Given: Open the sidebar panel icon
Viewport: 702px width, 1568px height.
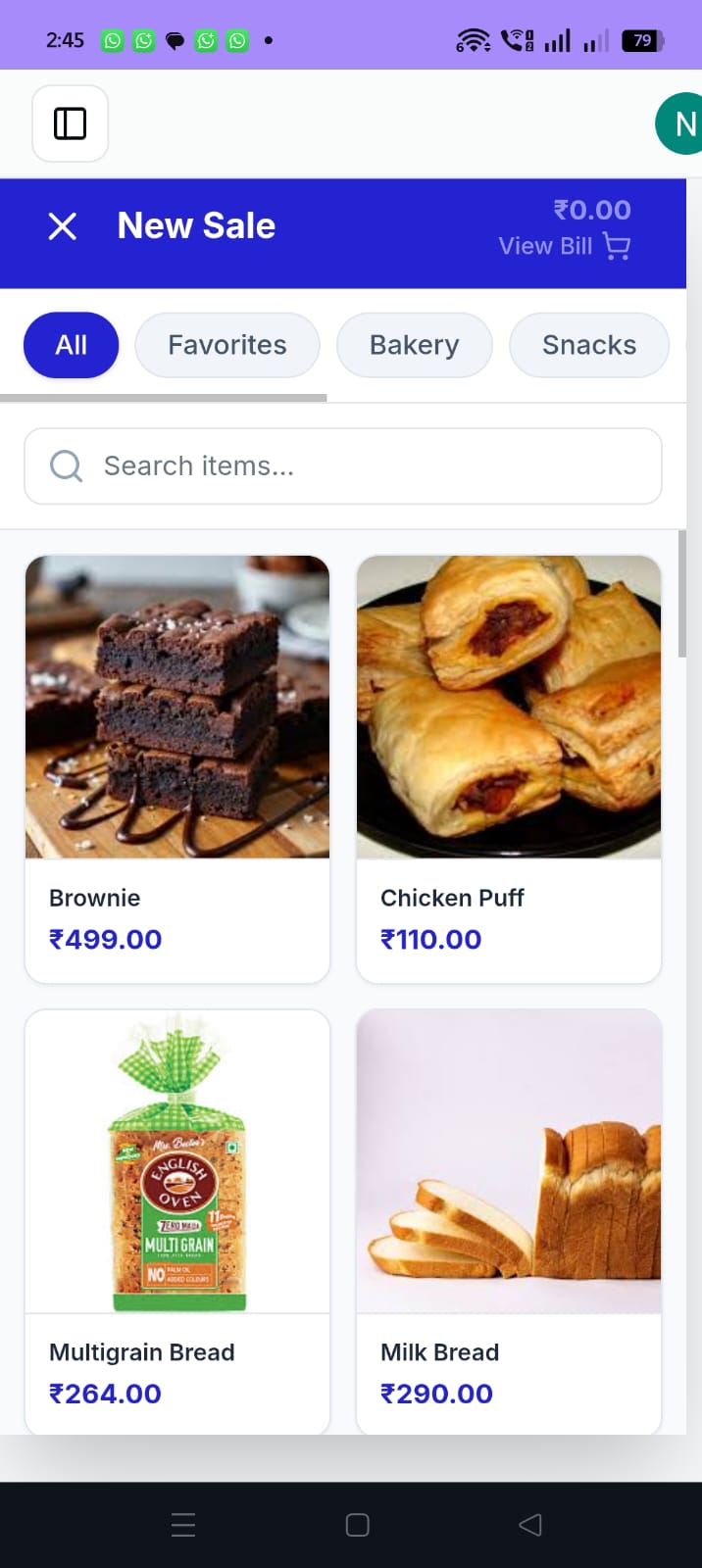Looking at the screenshot, I should (70, 122).
